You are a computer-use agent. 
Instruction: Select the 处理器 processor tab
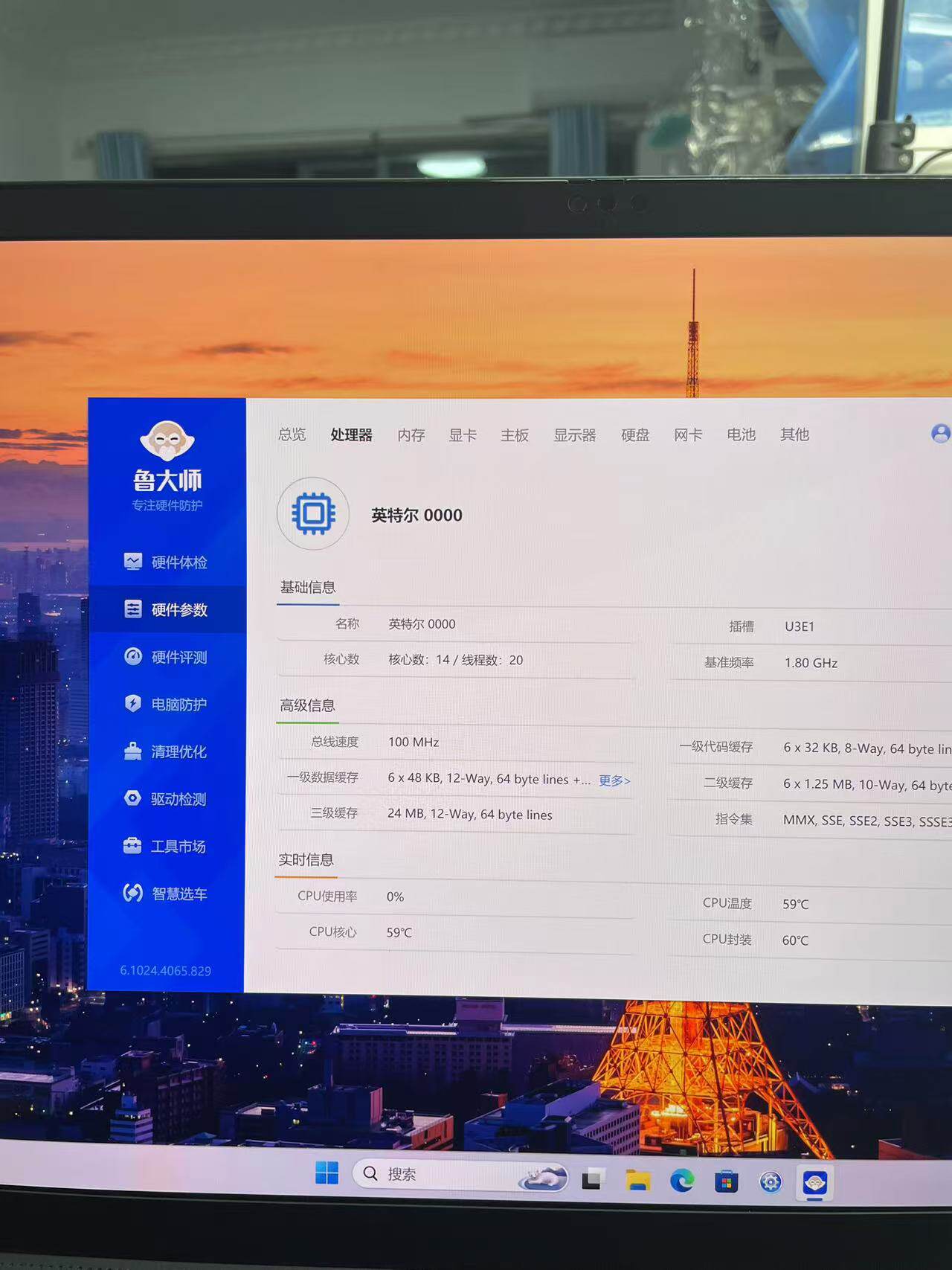[352, 434]
